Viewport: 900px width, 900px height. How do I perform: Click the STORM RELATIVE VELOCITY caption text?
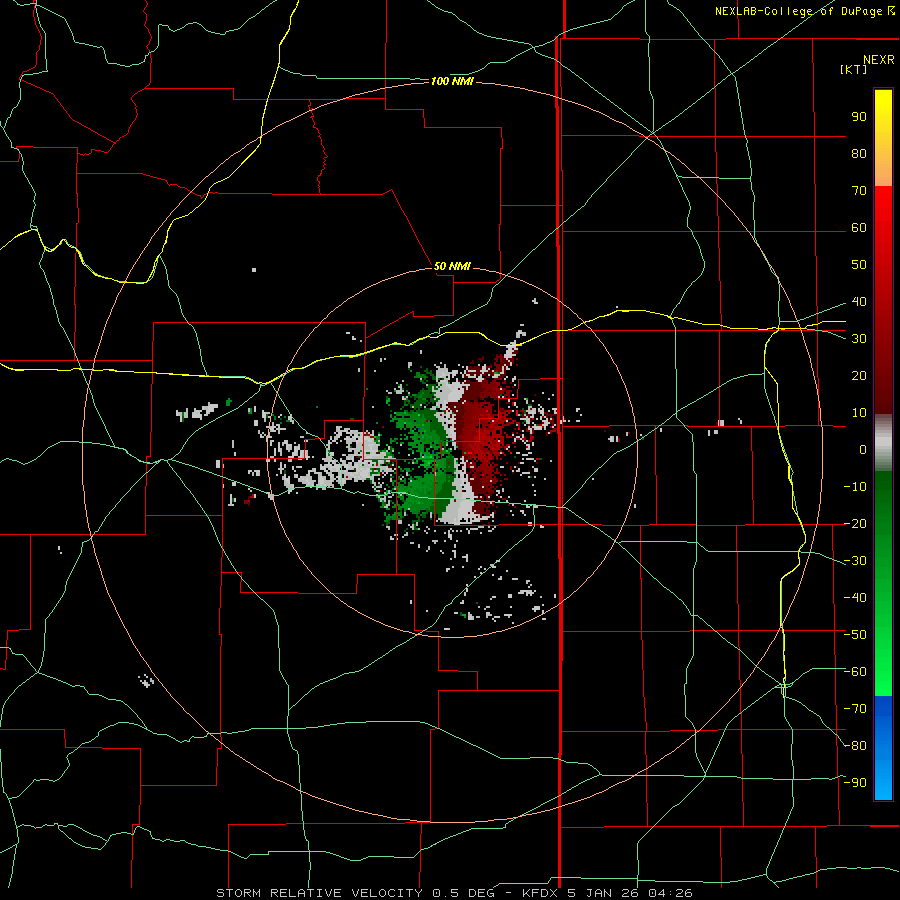319,893
